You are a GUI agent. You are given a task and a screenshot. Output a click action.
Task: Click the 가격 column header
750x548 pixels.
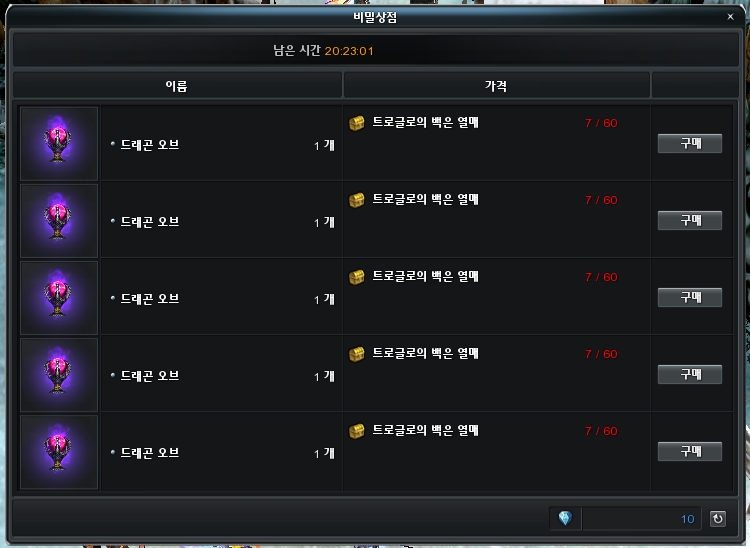(496, 86)
